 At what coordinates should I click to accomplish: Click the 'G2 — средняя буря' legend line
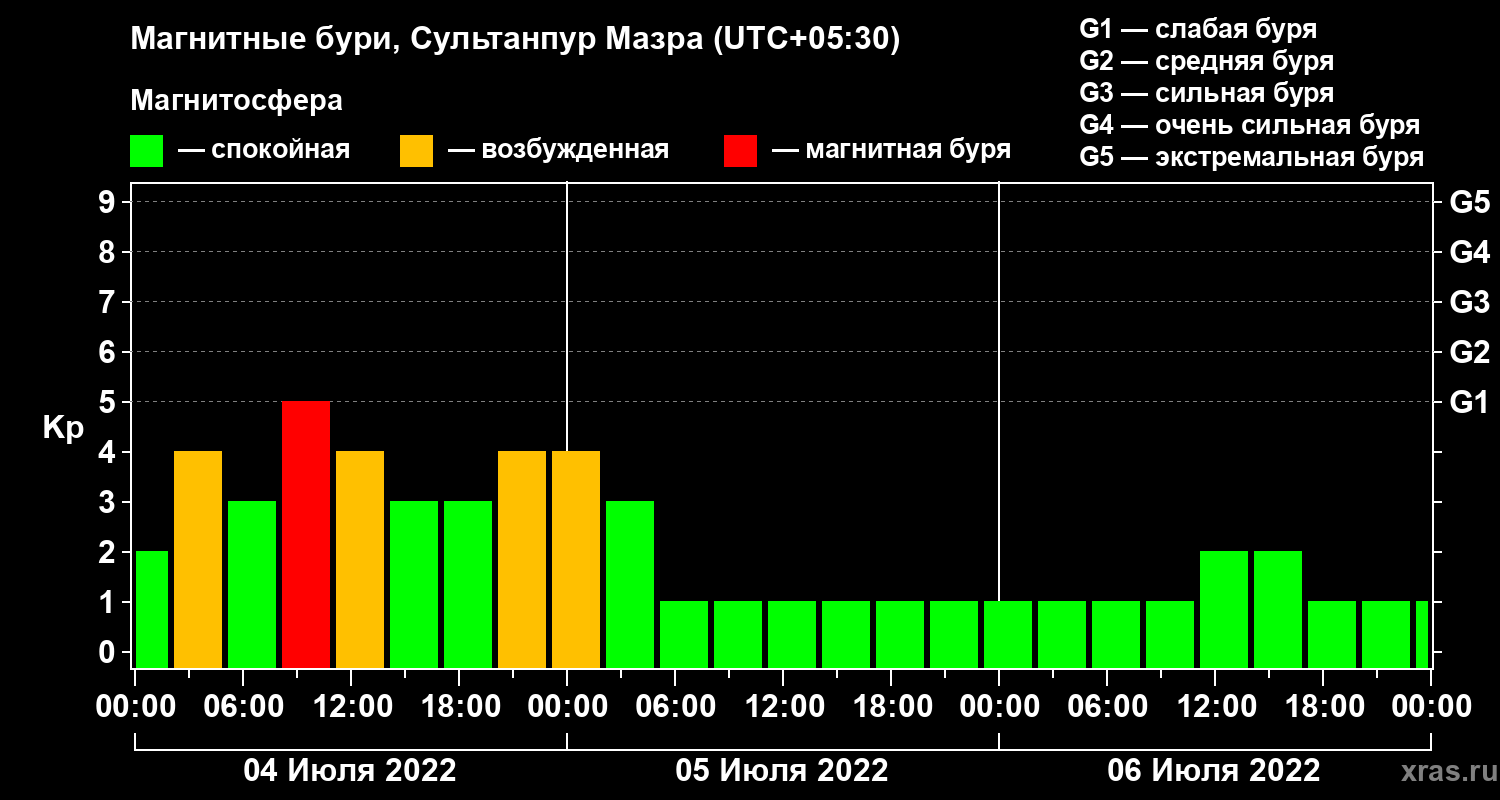coord(1207,61)
